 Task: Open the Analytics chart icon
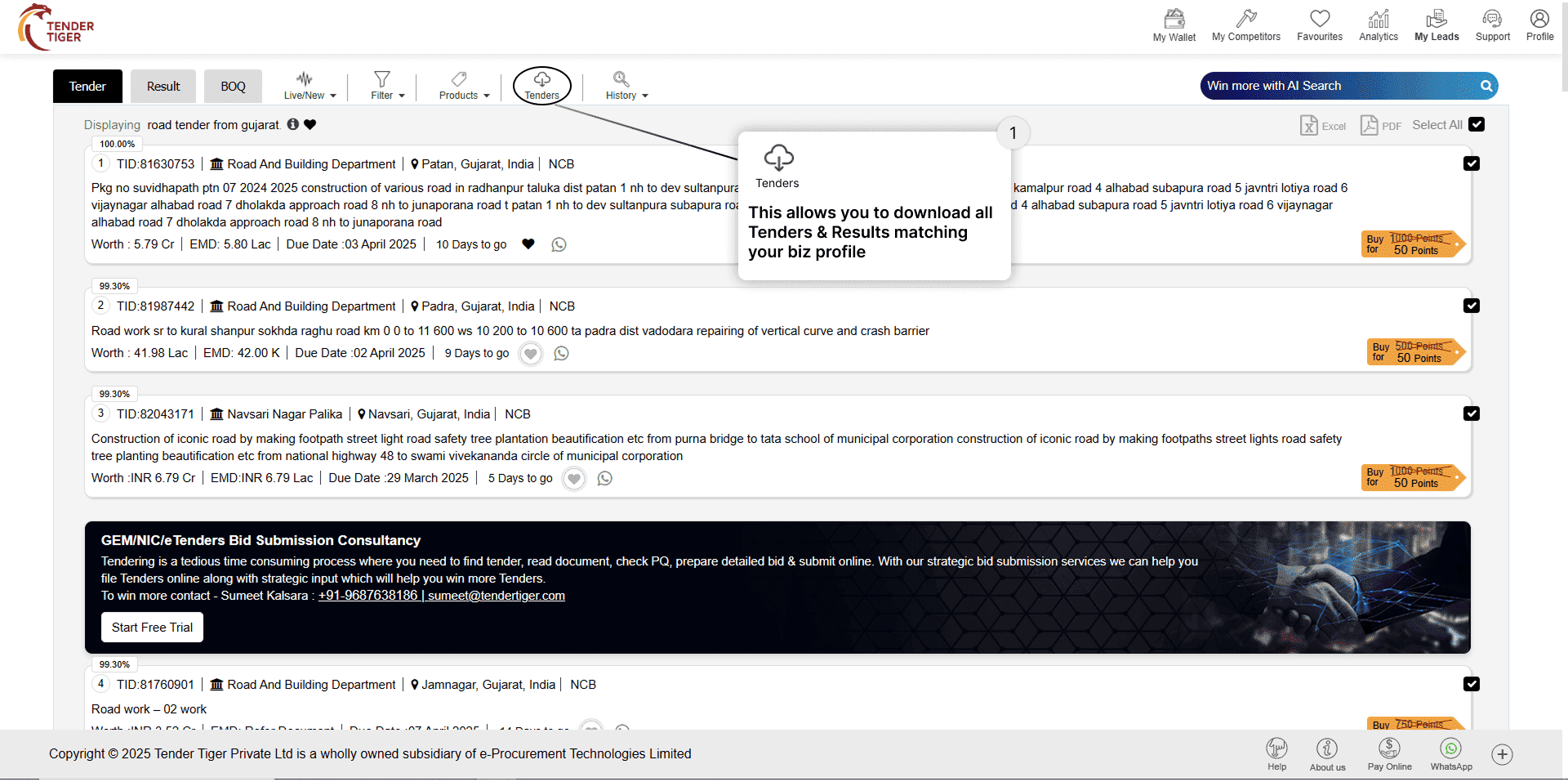1378,19
